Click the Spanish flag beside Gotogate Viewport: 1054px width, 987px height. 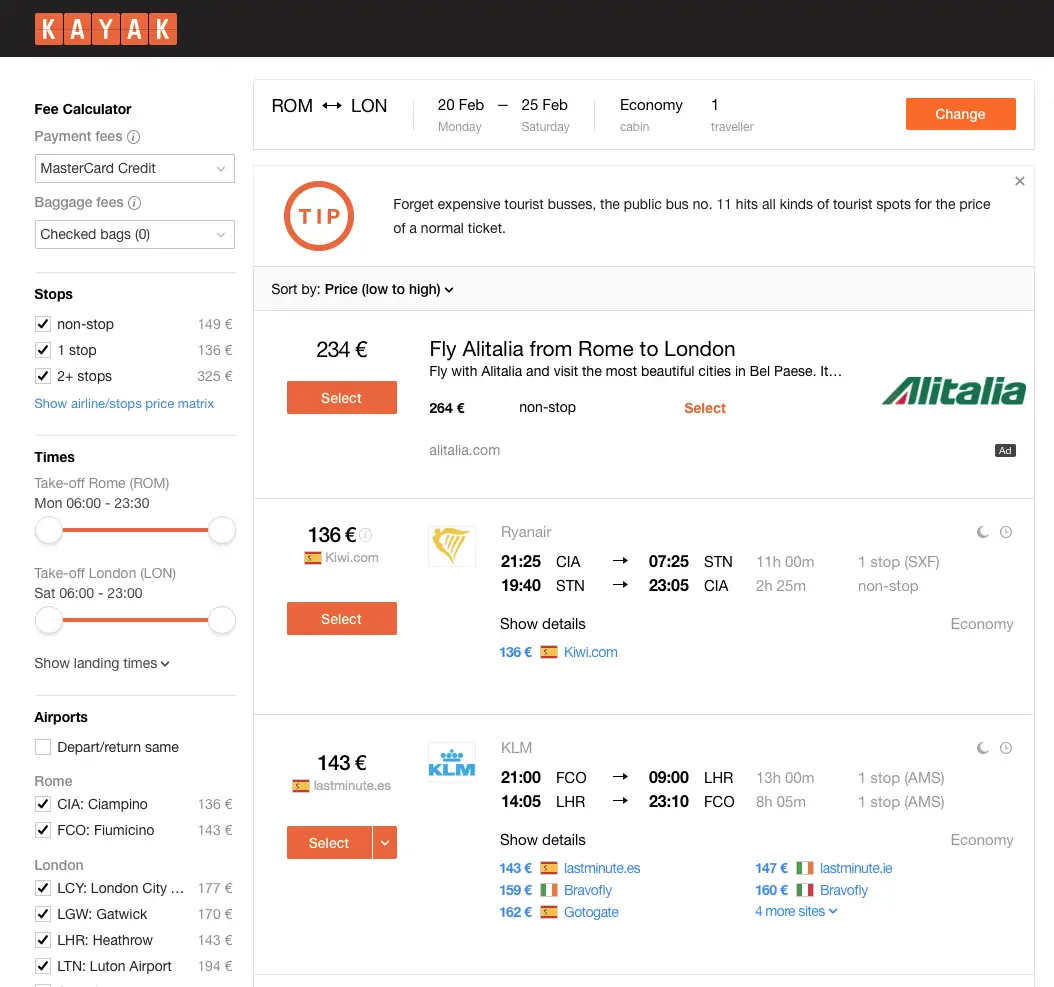pyautogui.click(x=549, y=912)
